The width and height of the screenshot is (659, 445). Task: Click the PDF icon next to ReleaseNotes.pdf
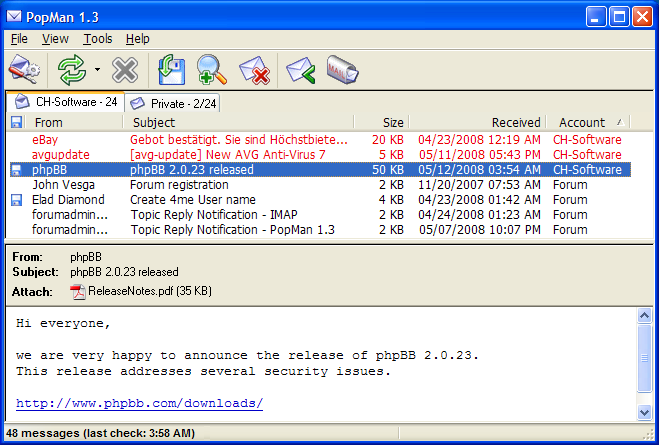pyautogui.click(x=78, y=292)
